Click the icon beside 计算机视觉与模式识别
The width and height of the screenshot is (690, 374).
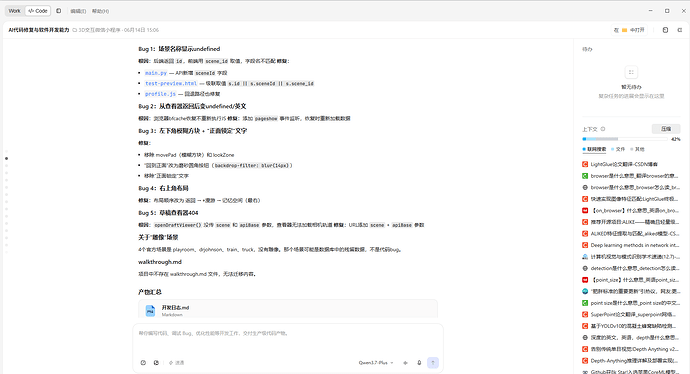click(585, 257)
